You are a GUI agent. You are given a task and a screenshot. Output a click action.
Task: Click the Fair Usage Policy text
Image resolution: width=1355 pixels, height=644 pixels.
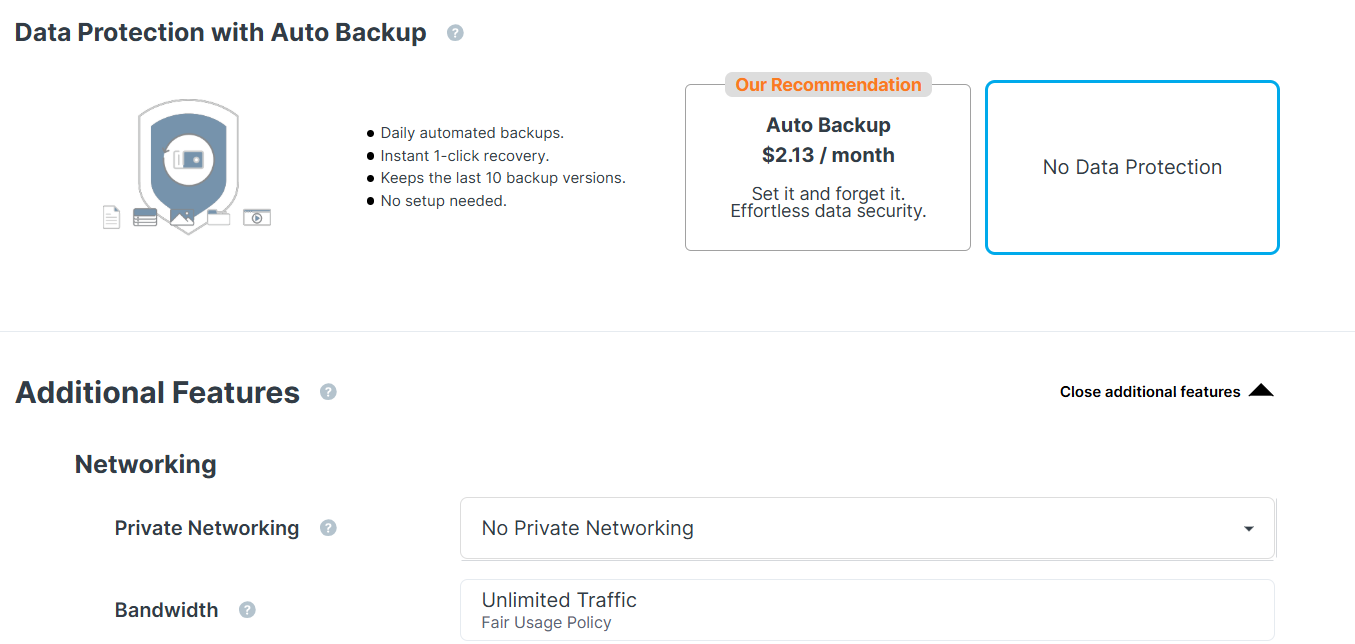[546, 623]
